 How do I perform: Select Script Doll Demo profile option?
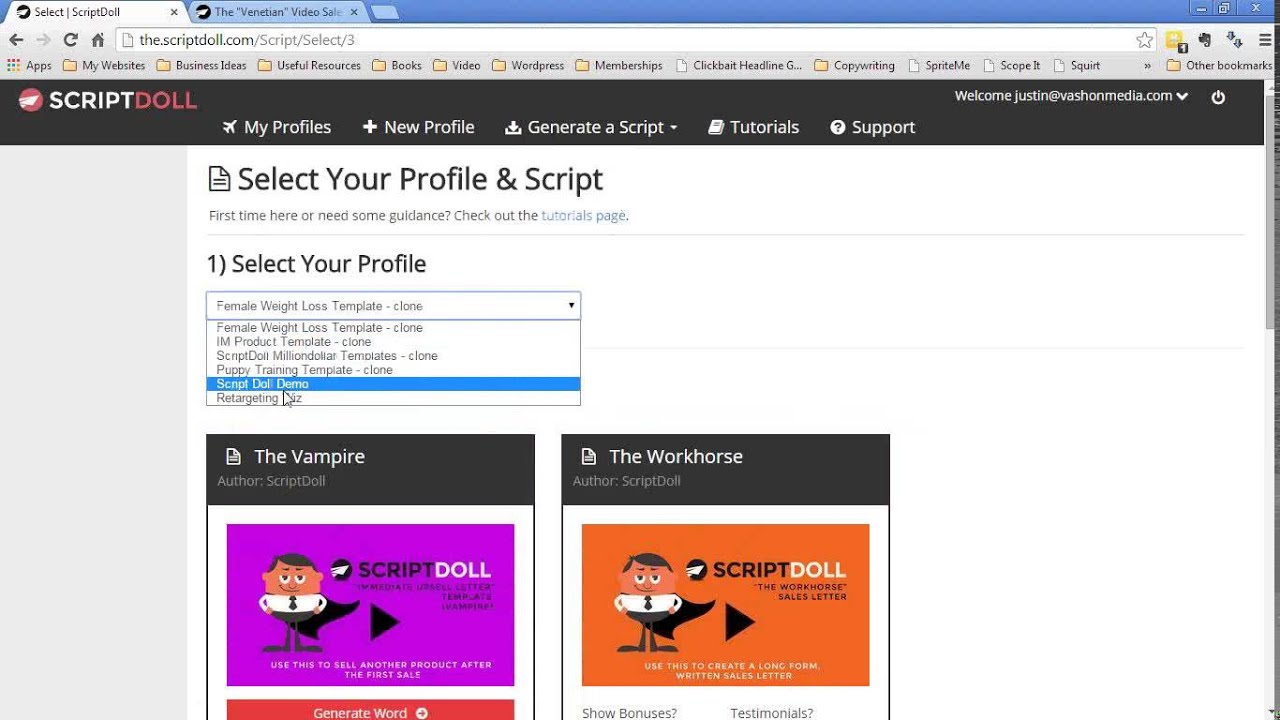click(393, 383)
